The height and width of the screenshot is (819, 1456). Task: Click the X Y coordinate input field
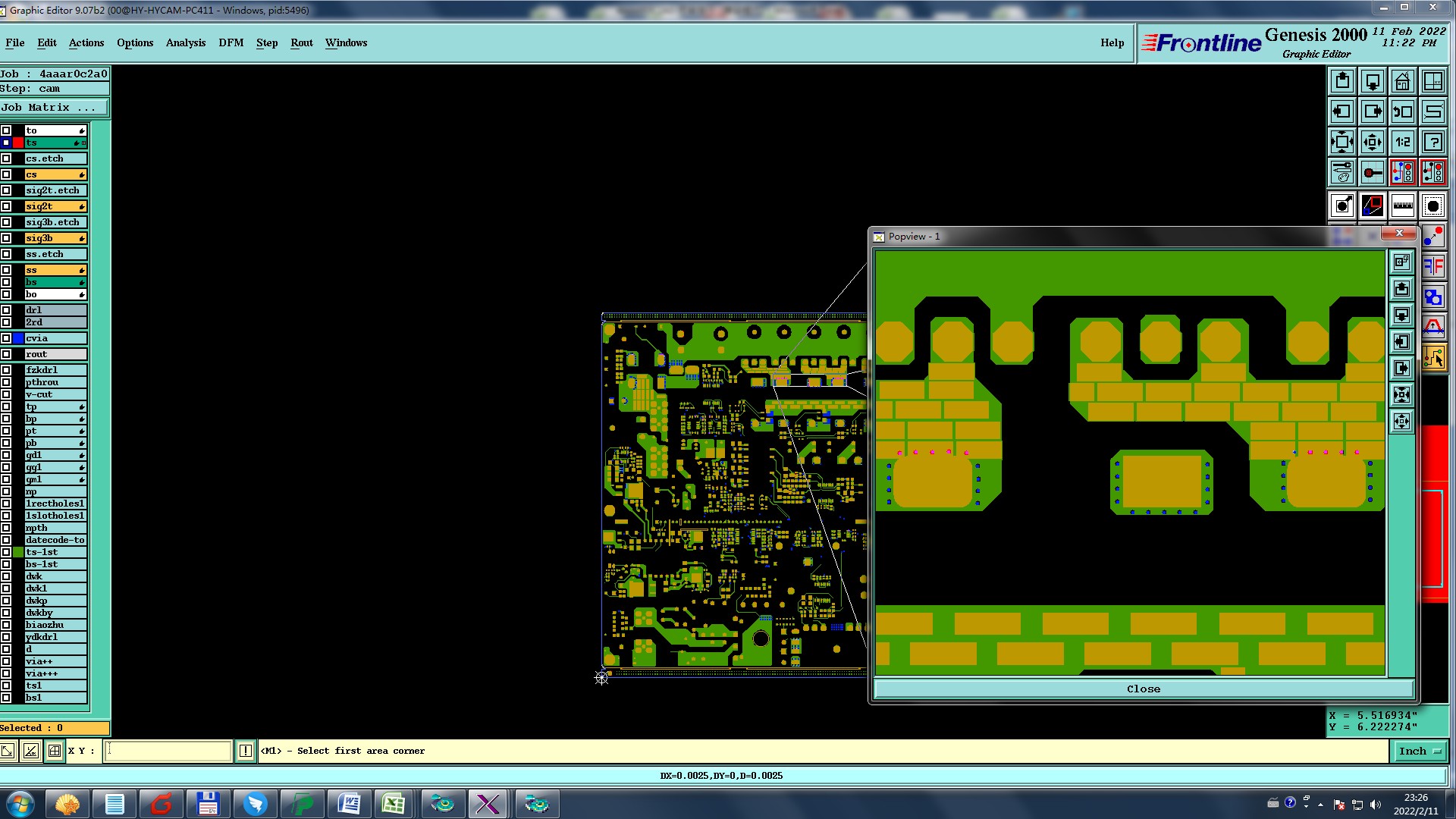168,751
